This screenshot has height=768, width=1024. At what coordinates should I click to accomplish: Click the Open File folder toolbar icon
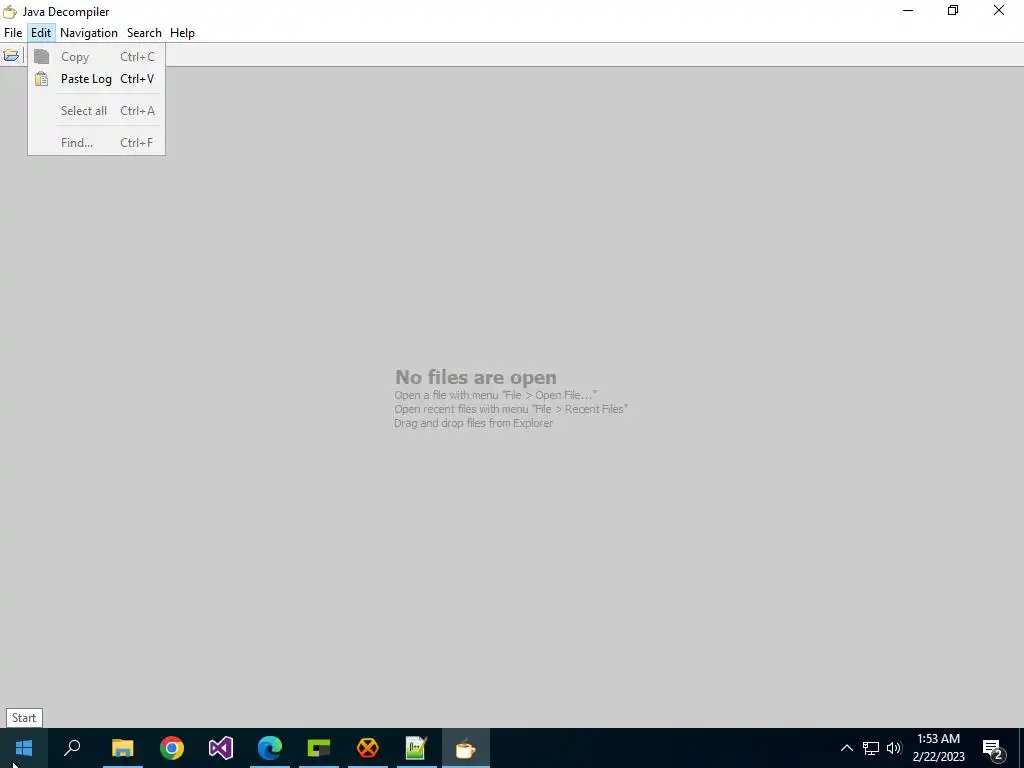[11, 56]
